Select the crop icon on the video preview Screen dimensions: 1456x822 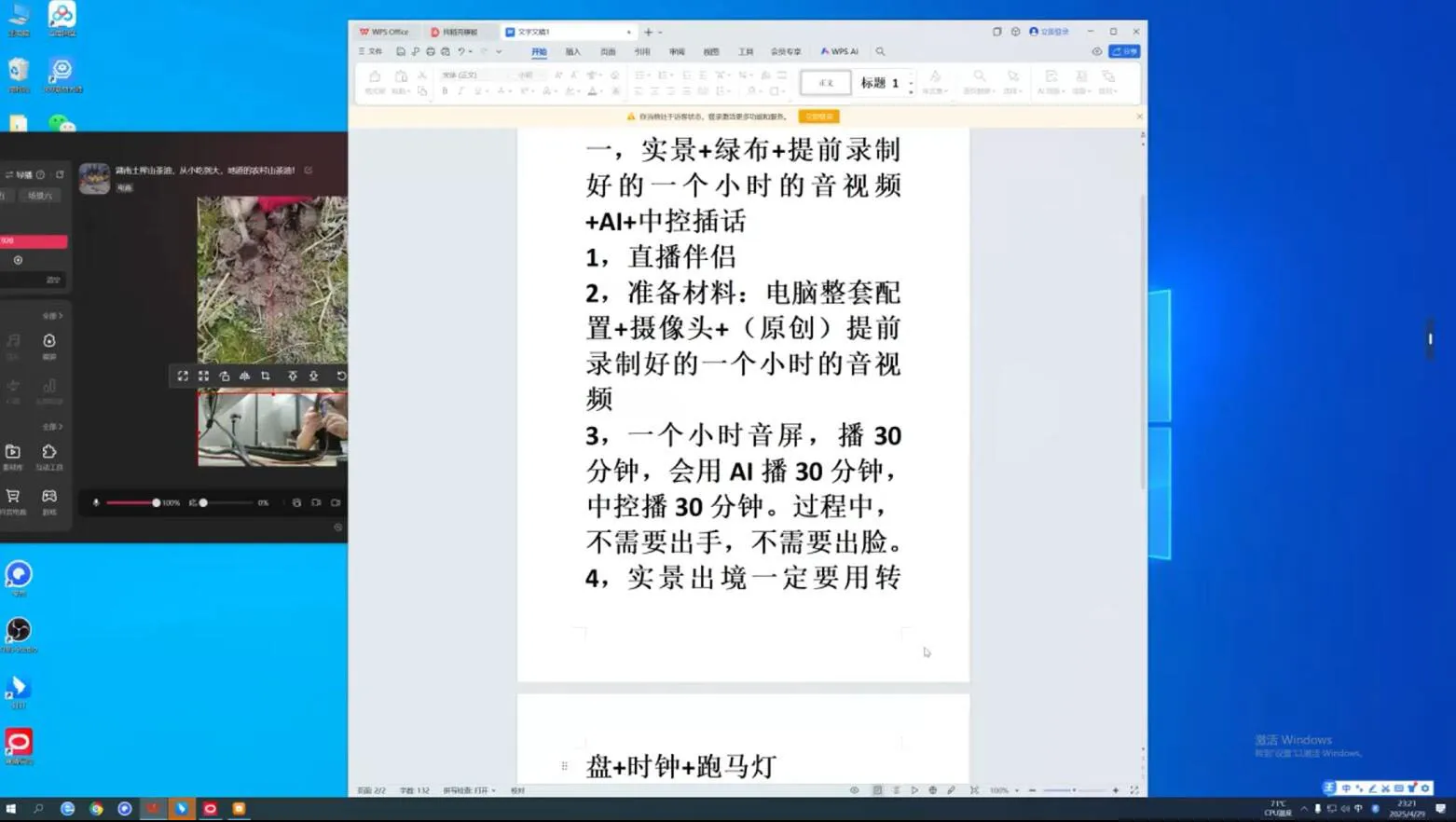coord(266,376)
